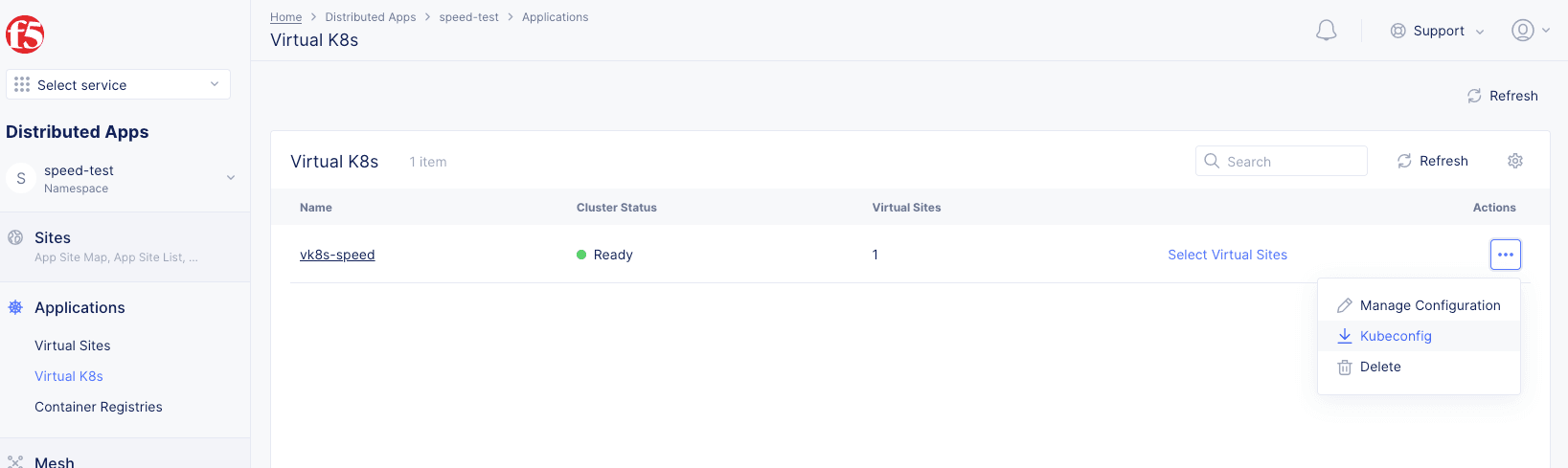The height and width of the screenshot is (468, 1568).
Task: Go to Container Registries in sidebar
Action: point(99,407)
